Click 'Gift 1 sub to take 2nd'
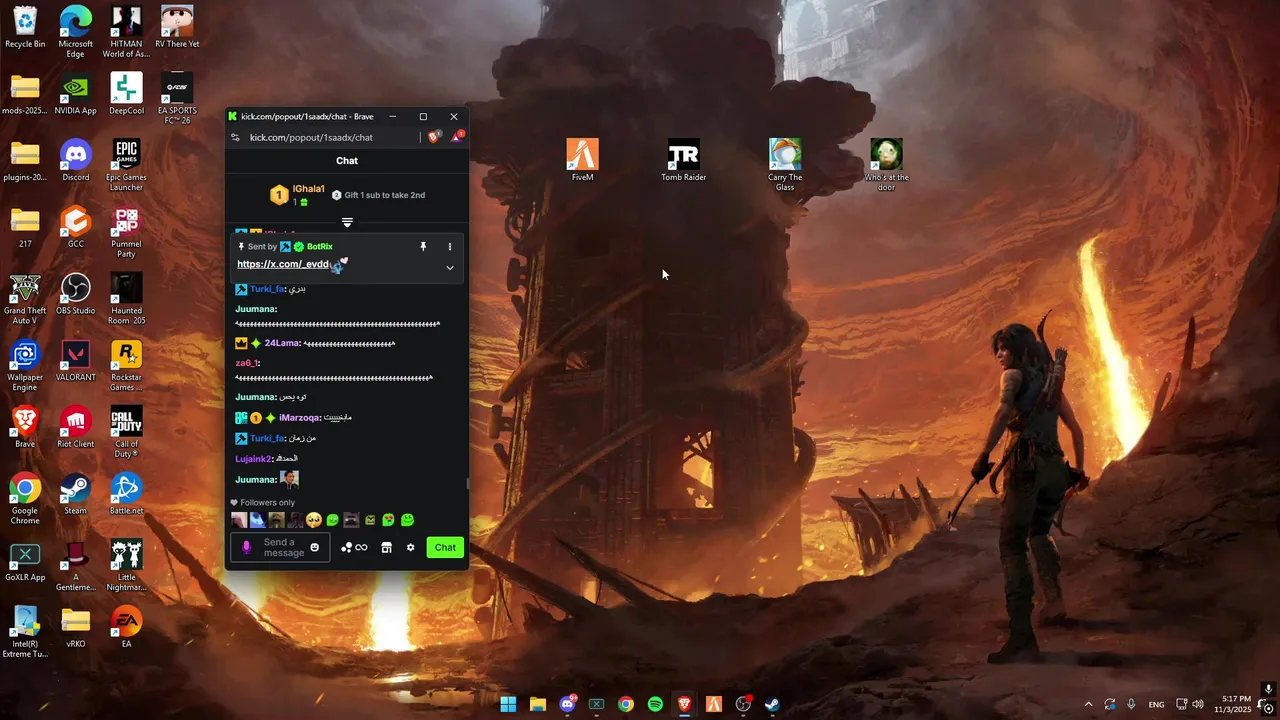1280x720 pixels. [x=385, y=195]
